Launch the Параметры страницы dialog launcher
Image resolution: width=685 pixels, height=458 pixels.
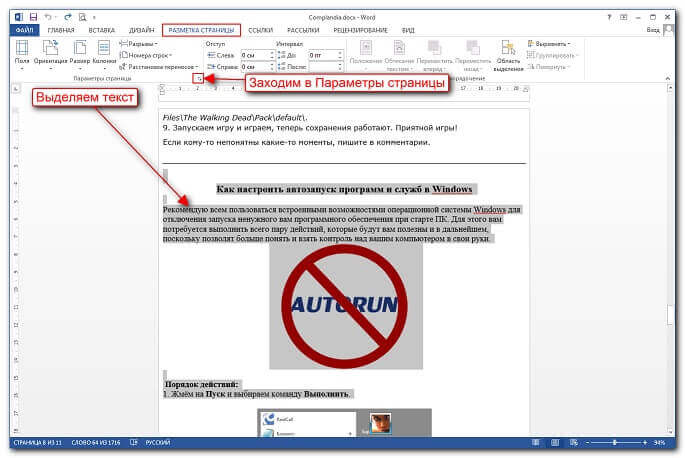(198, 79)
